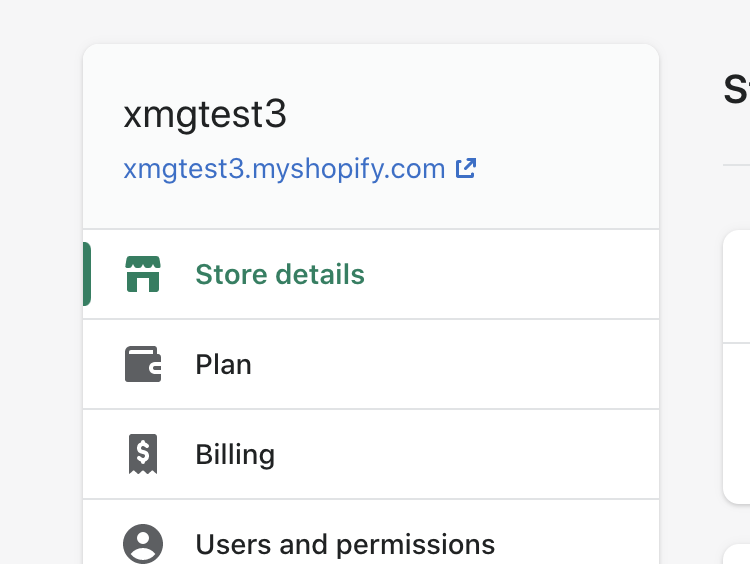
Task: Click the xmgtest3 store name heading
Action: pos(205,114)
